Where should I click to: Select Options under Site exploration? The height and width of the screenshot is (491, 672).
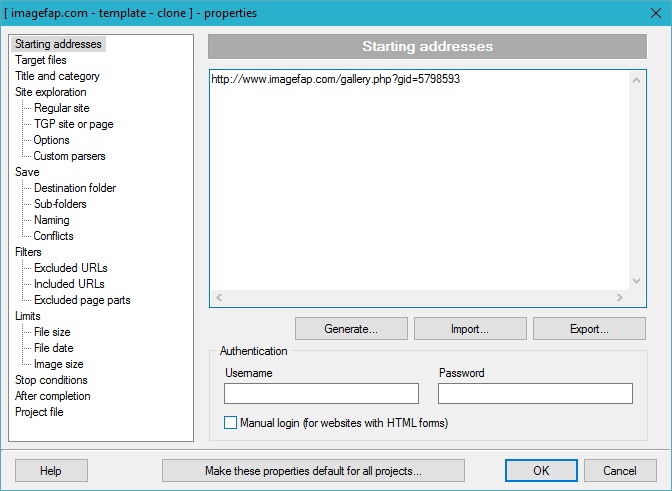[x=51, y=140]
